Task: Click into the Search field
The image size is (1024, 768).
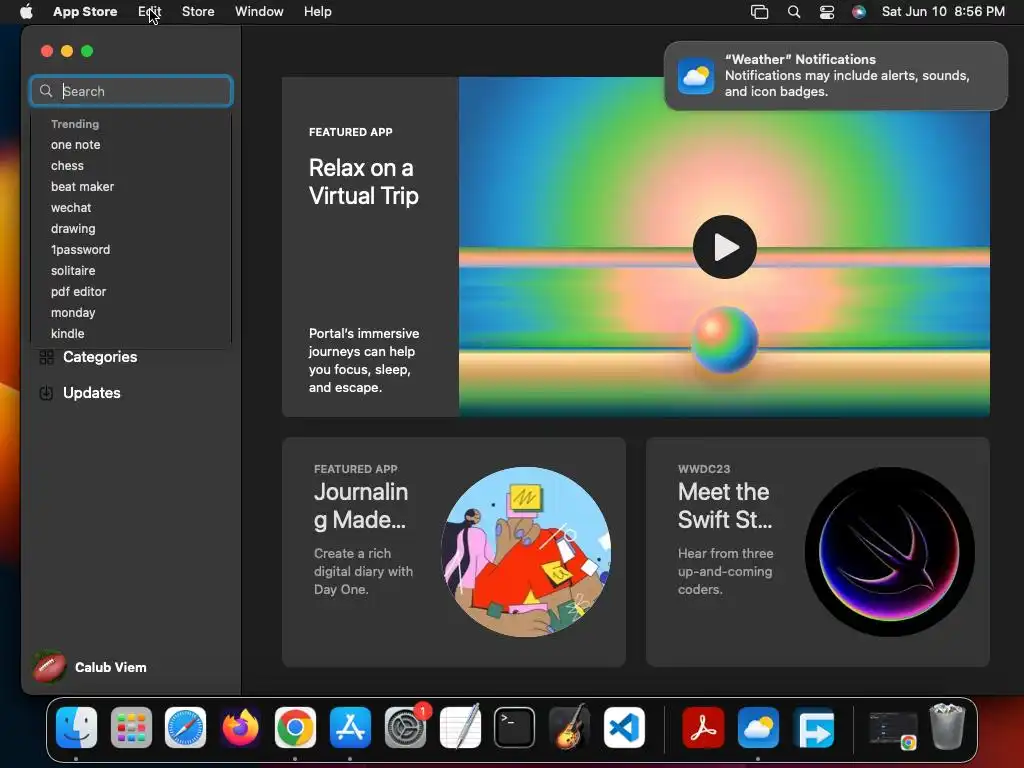Action: 131,91
